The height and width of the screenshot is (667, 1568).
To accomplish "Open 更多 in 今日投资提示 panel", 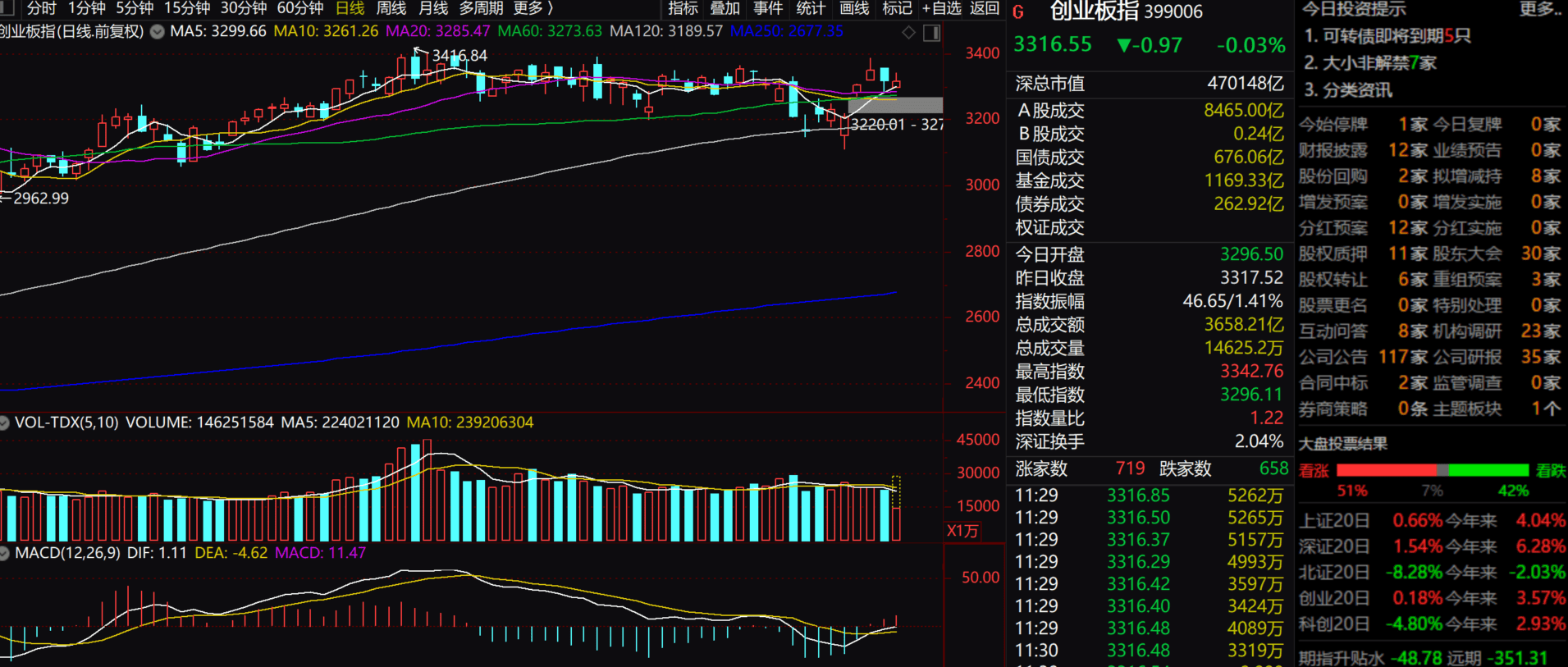I will point(1539,9).
